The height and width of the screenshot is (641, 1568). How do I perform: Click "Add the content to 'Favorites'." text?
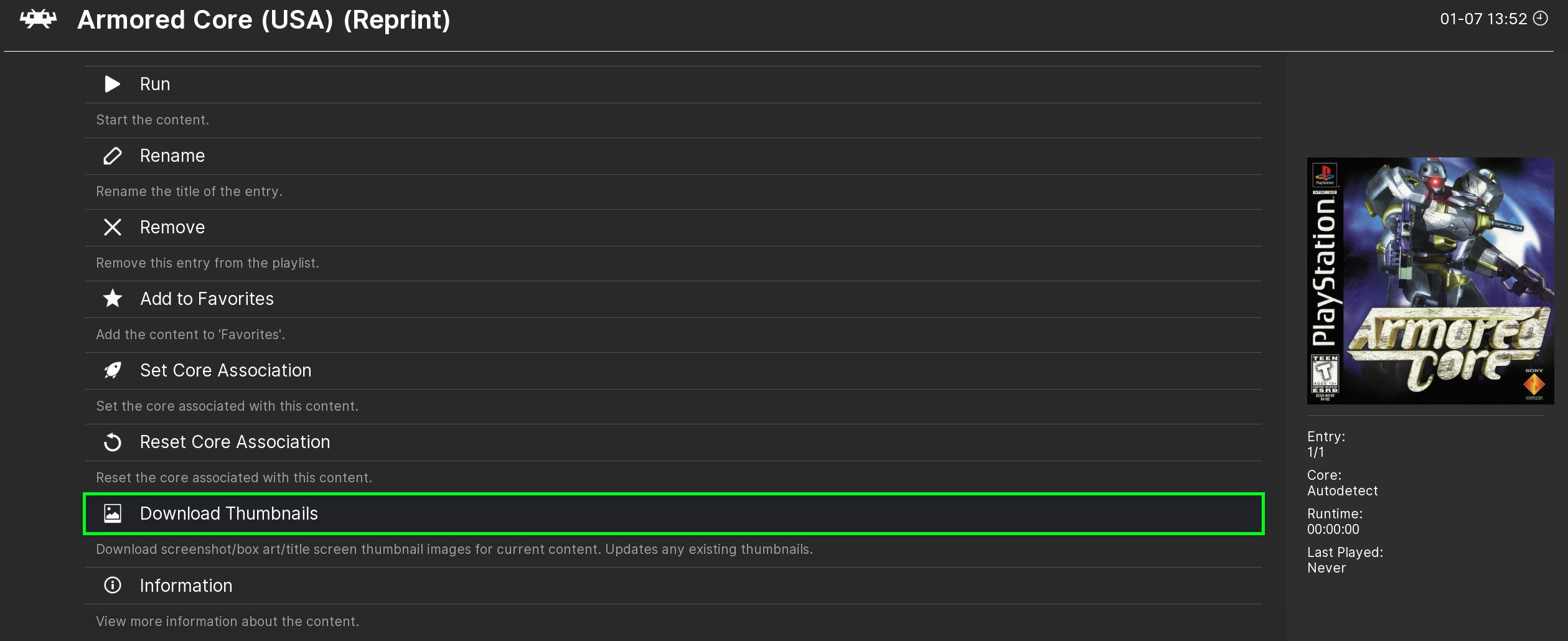[x=190, y=335]
